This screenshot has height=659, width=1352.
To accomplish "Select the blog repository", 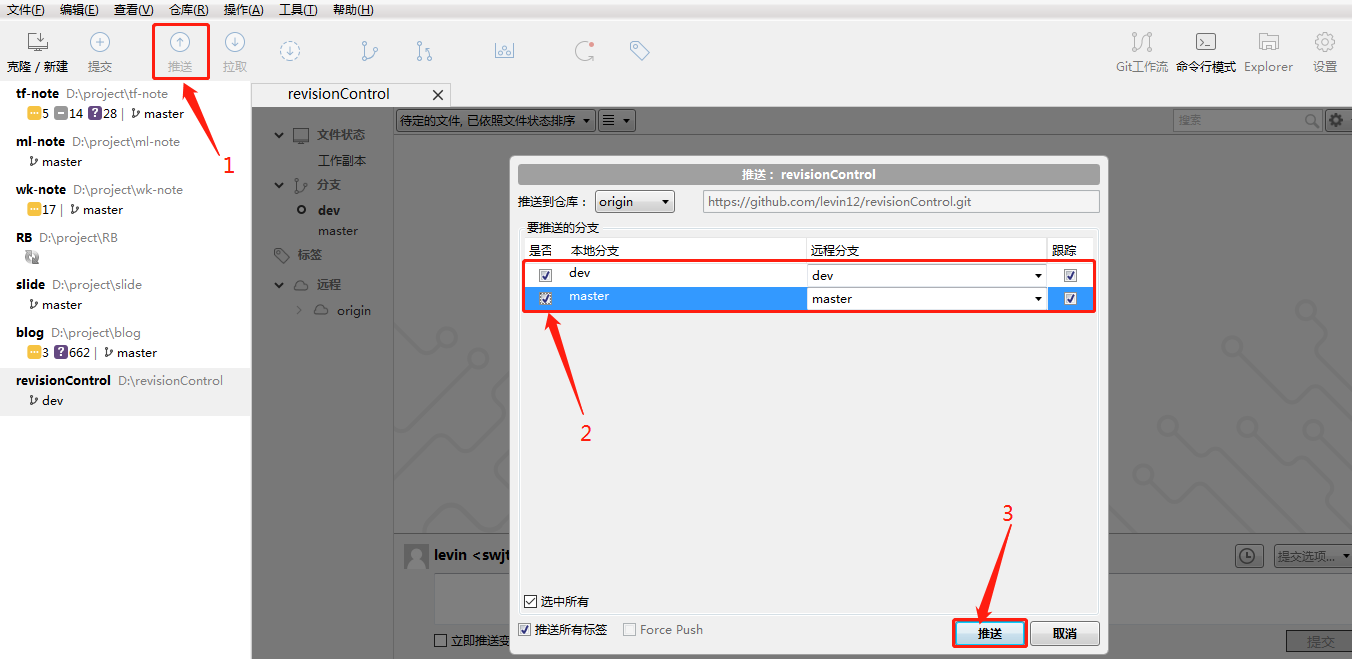I will pyautogui.click(x=125, y=342).
